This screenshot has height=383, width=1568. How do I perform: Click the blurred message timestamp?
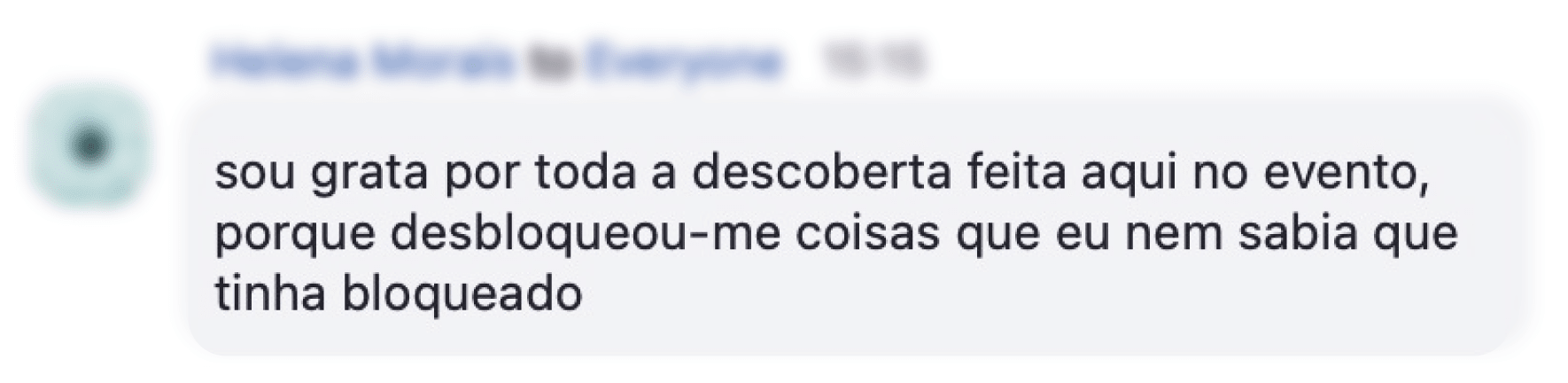click(873, 62)
